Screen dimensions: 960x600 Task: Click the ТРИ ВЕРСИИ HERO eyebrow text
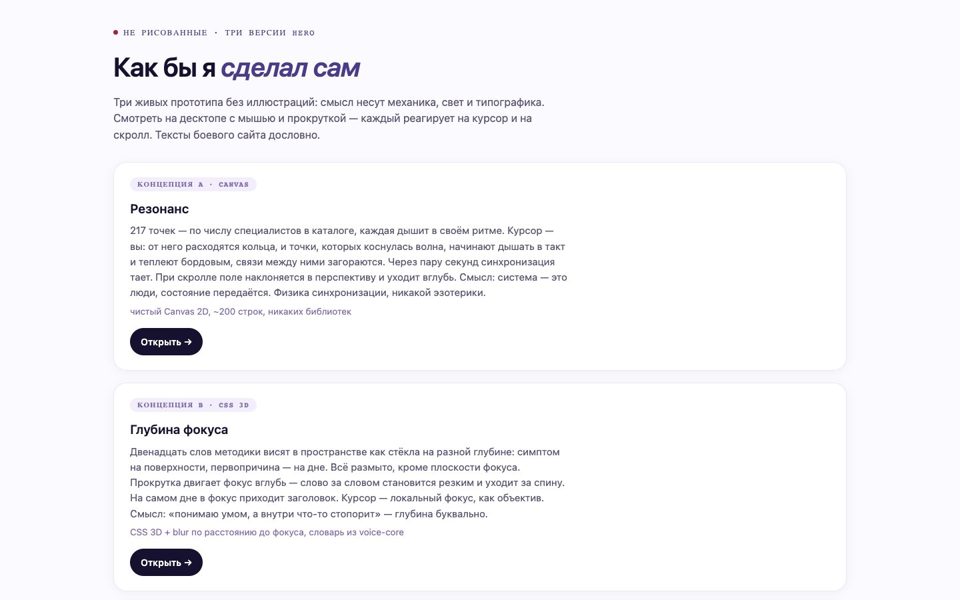pos(269,33)
